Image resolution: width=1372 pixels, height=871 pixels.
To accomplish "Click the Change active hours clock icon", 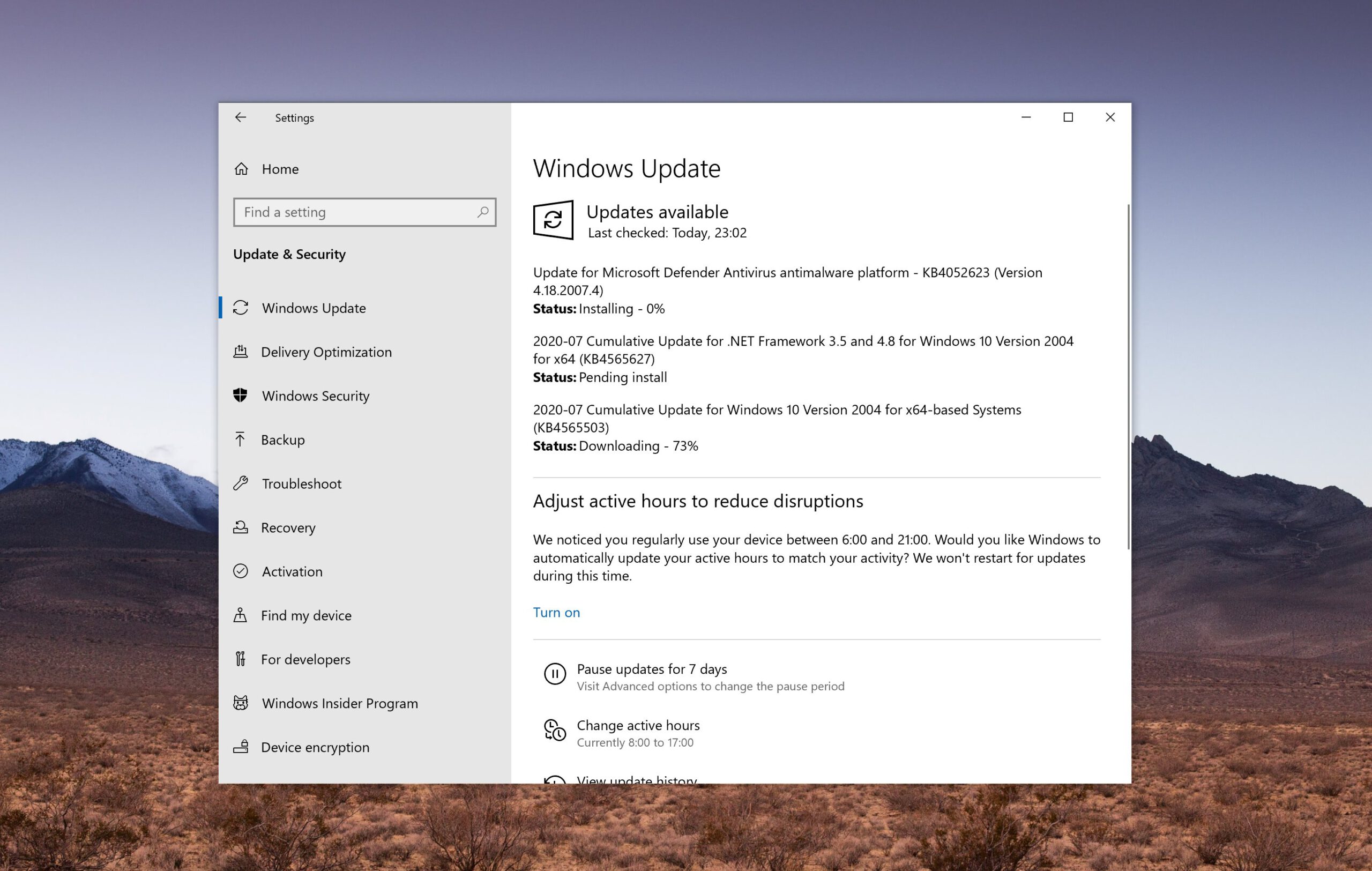I will pos(555,729).
